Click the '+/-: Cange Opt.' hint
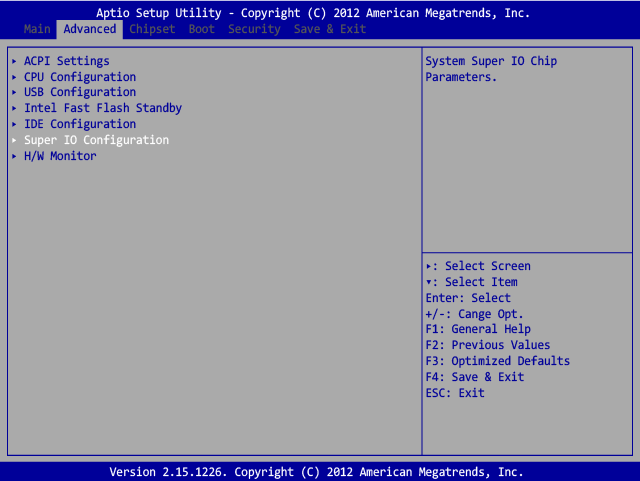Viewport: 640px width, 481px height. (x=474, y=314)
